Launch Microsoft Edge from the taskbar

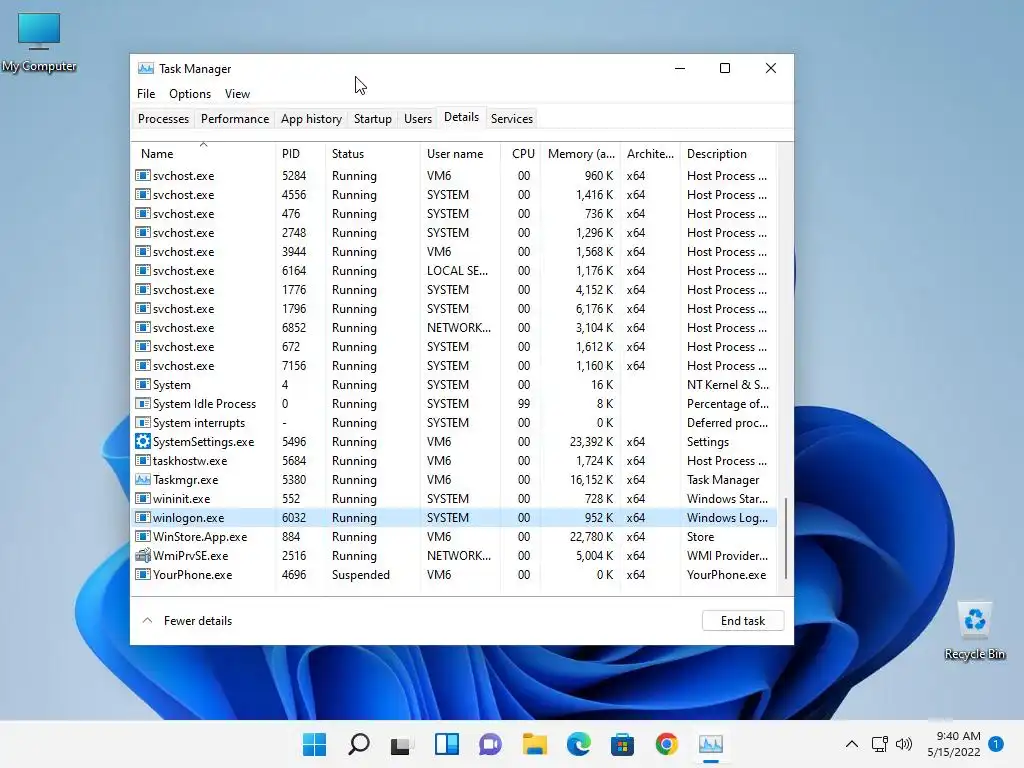tap(579, 744)
